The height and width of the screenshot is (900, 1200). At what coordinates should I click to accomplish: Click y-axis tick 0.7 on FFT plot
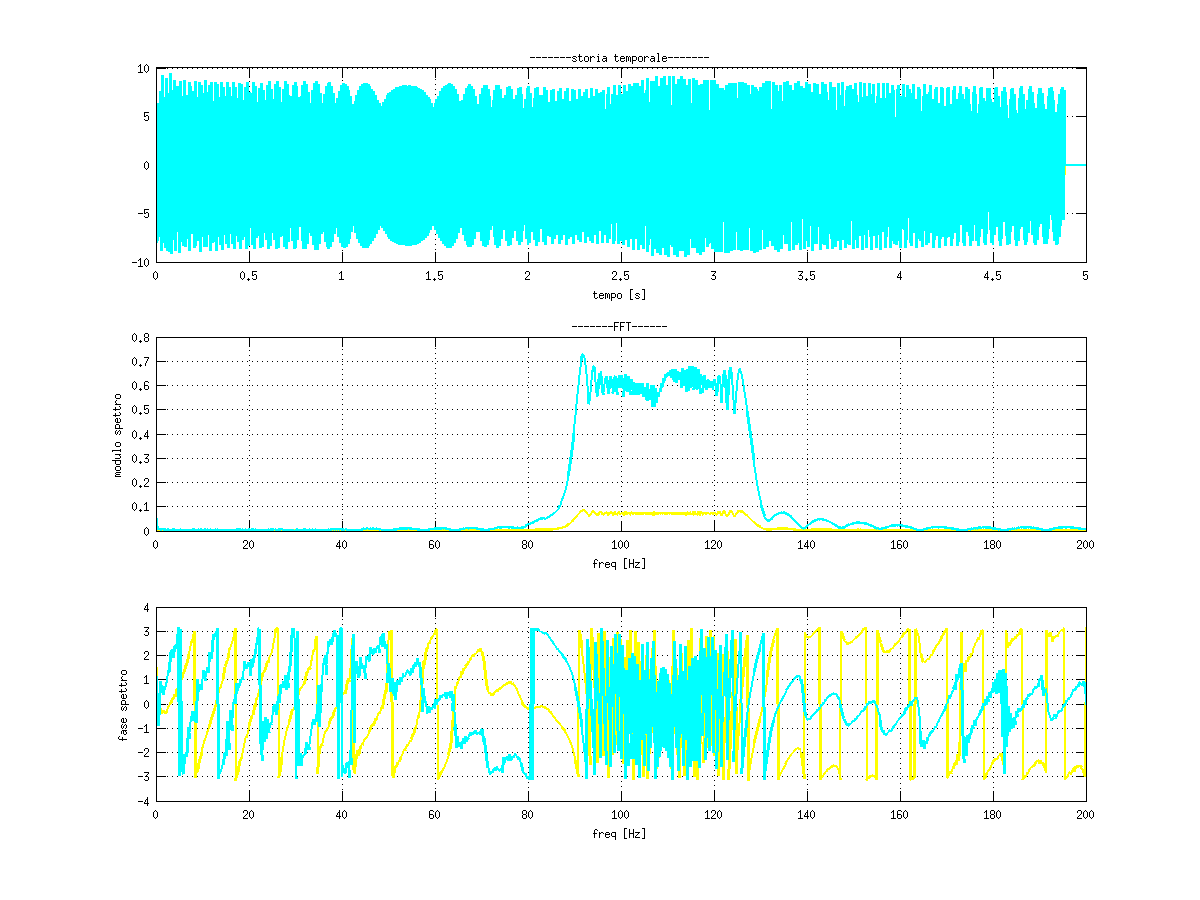(x=141, y=362)
